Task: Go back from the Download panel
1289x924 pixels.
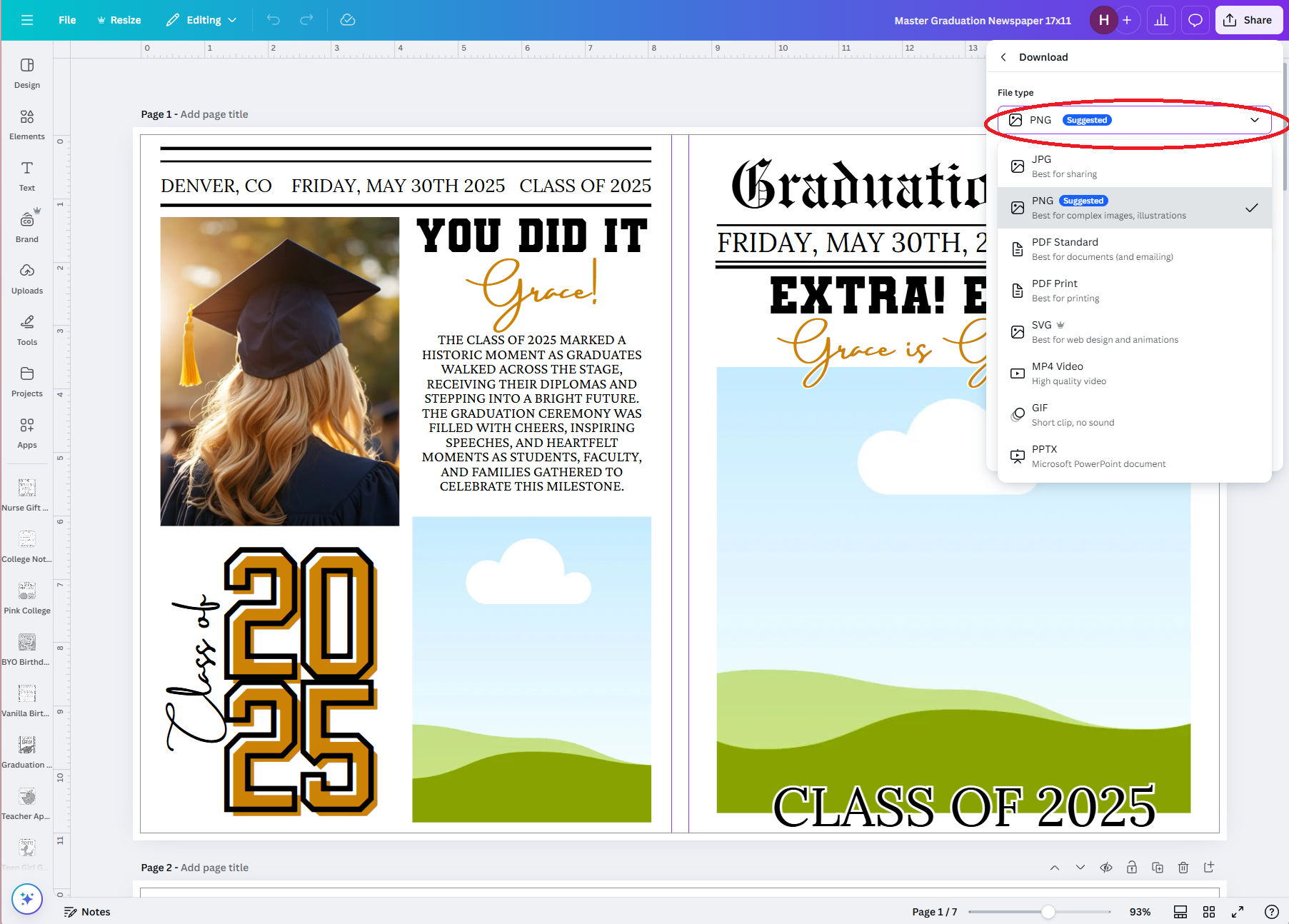Action: pyautogui.click(x=1003, y=57)
